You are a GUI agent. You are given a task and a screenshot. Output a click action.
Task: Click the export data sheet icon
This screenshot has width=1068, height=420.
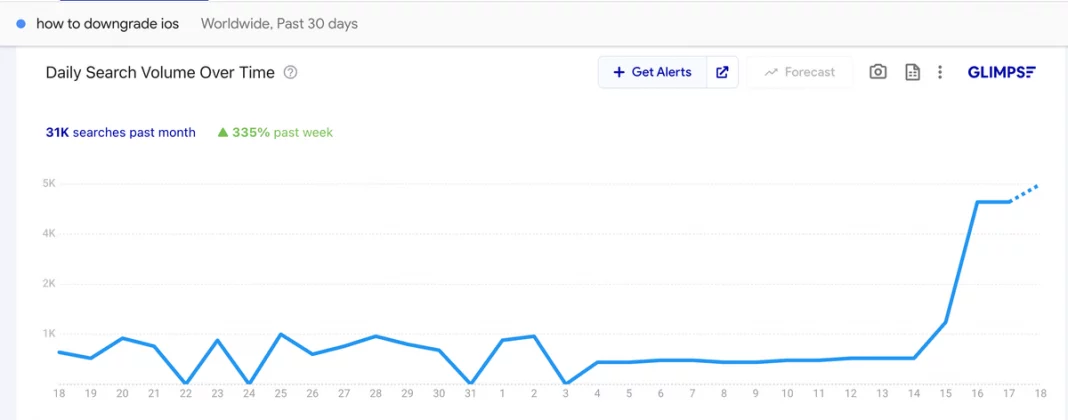[912, 72]
